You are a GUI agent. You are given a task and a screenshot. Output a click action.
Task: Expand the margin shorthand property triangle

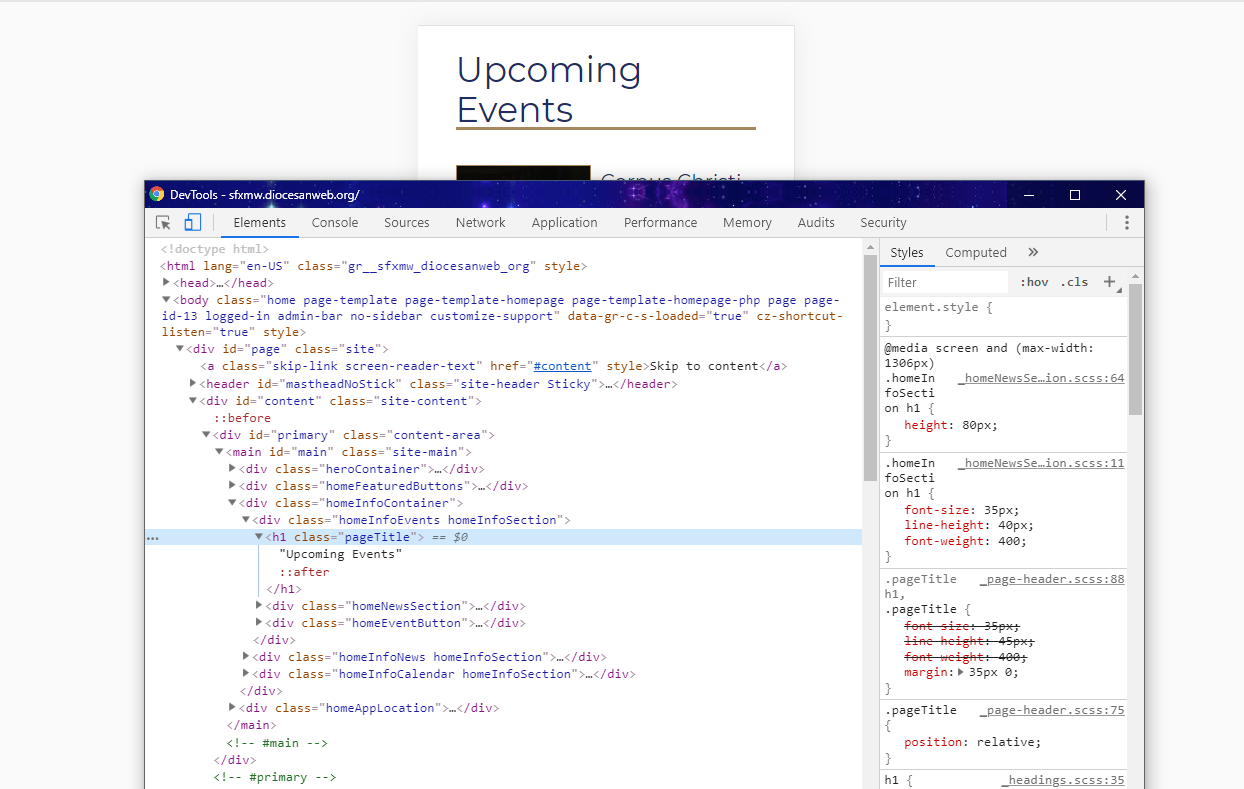click(962, 673)
